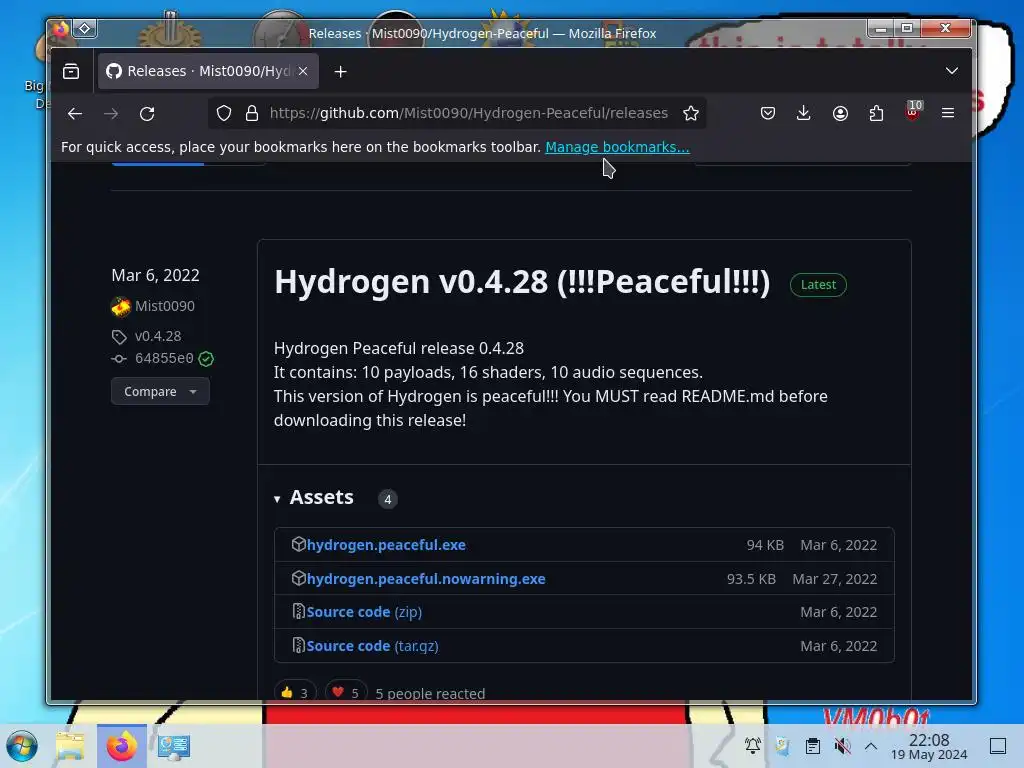
Task: Open Hydrogen v0.4.28 release title
Action: [522, 282]
